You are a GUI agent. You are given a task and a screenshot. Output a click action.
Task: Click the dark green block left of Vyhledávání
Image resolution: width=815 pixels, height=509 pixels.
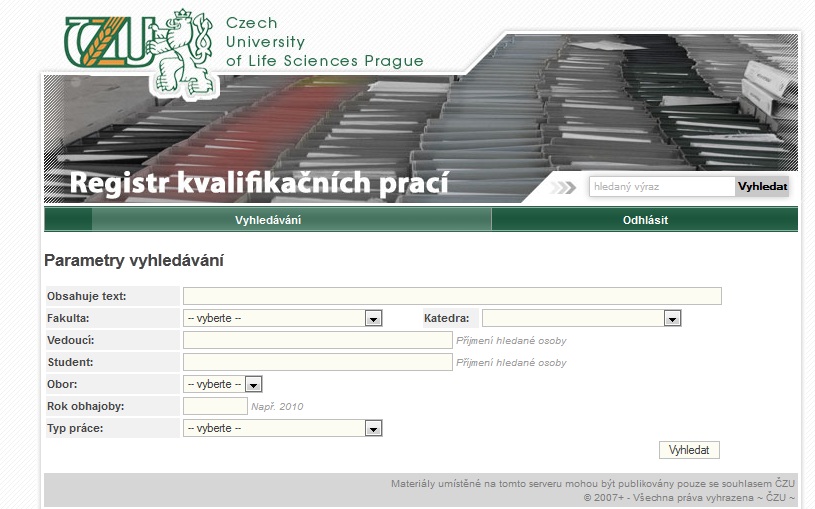[x=68, y=220]
